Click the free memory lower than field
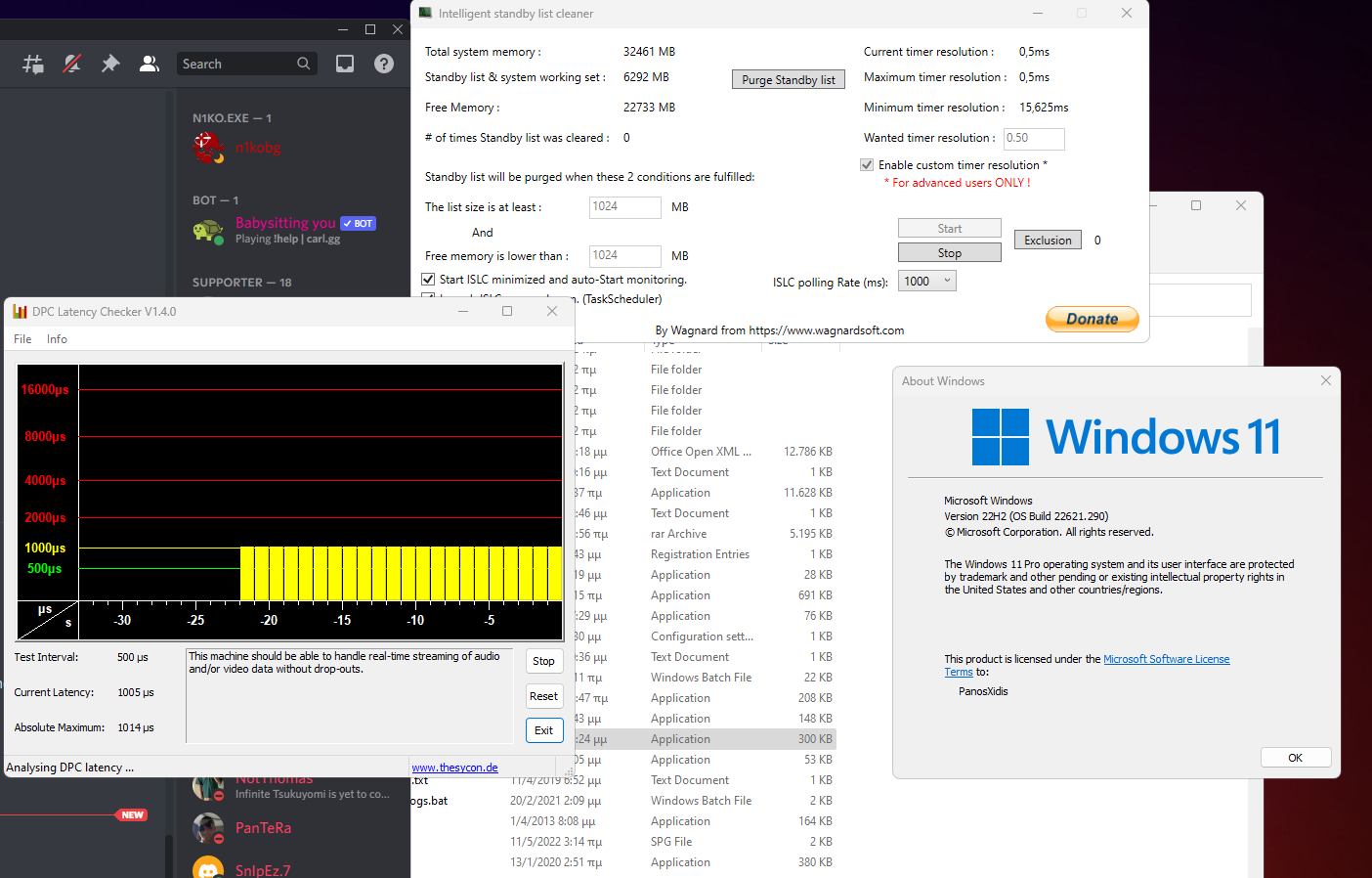 [x=625, y=256]
